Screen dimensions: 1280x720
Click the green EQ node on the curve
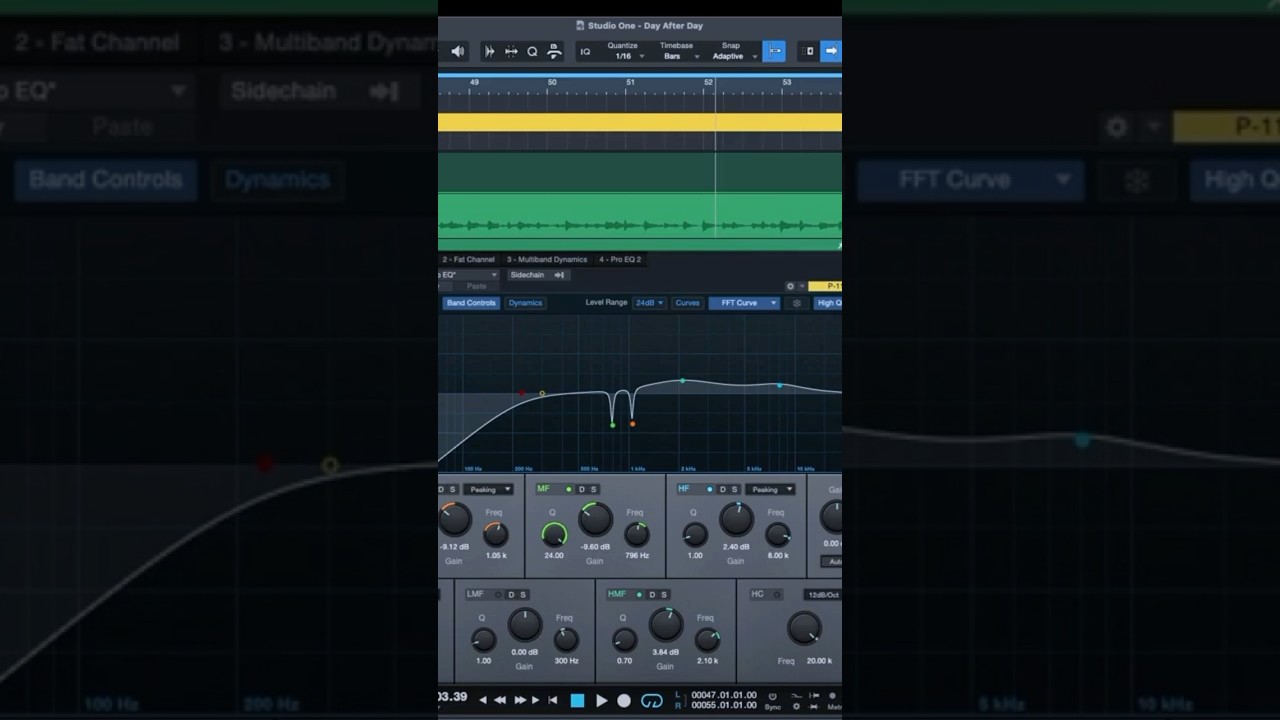(613, 425)
